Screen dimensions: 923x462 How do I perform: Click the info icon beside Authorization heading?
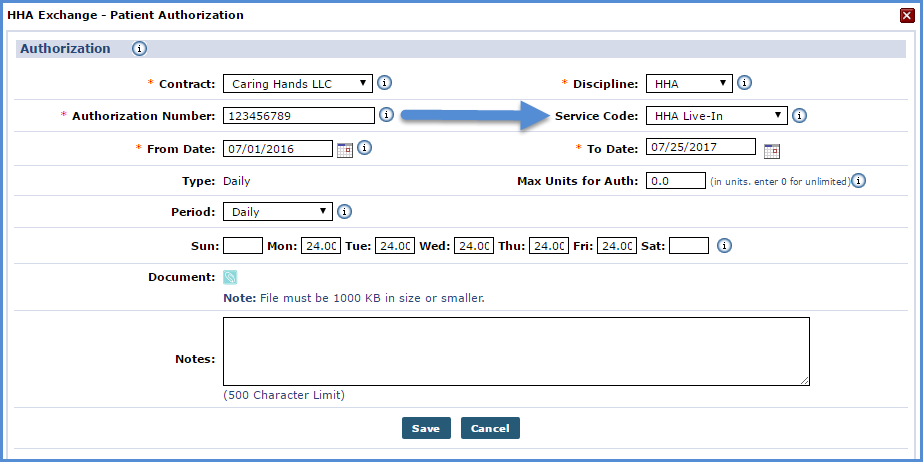139,49
